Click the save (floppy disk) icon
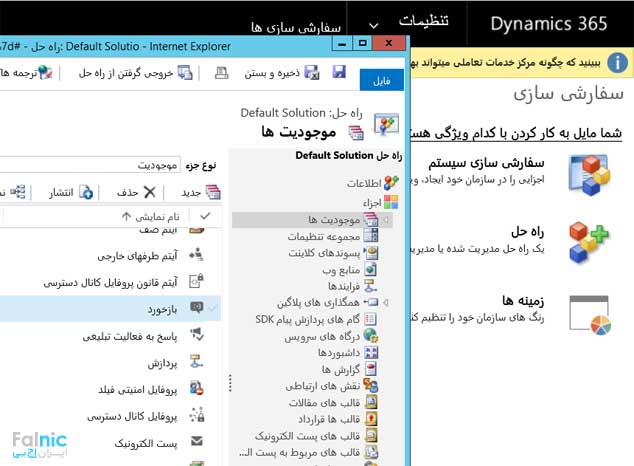This screenshot has height=466, width=634. (x=339, y=72)
